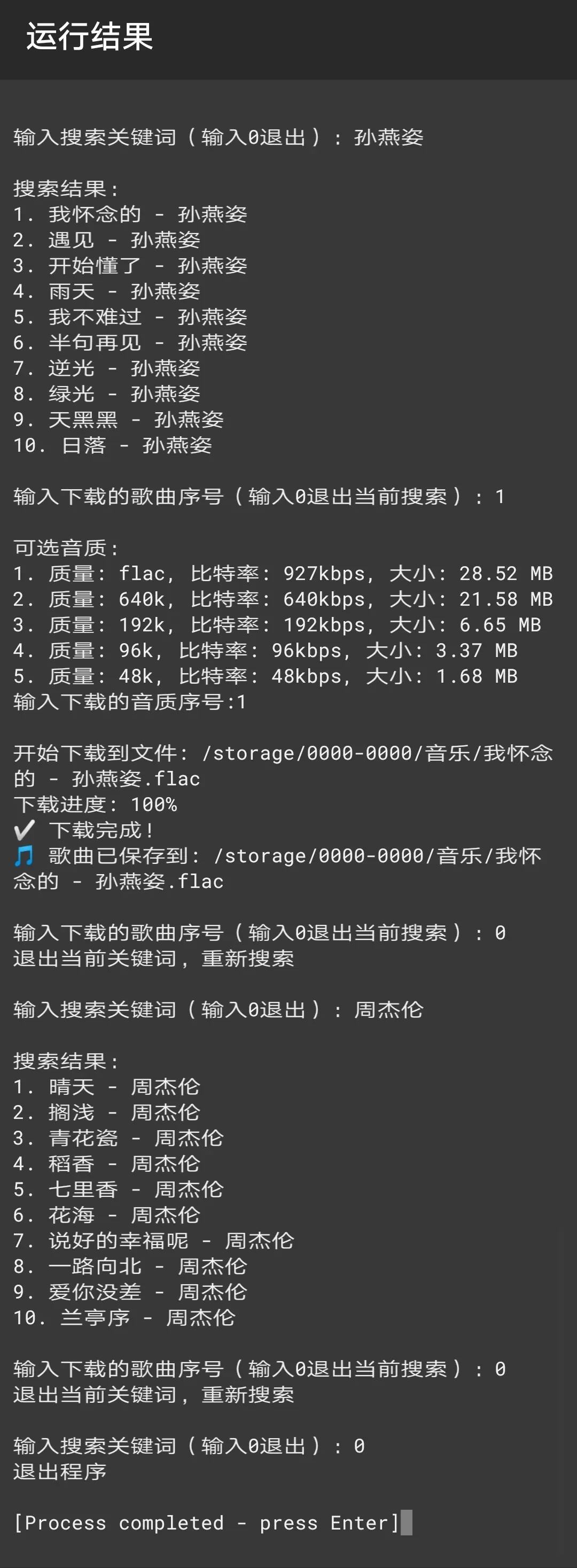Select the 兰亭序 - 周杰伦 result

click(124, 1317)
